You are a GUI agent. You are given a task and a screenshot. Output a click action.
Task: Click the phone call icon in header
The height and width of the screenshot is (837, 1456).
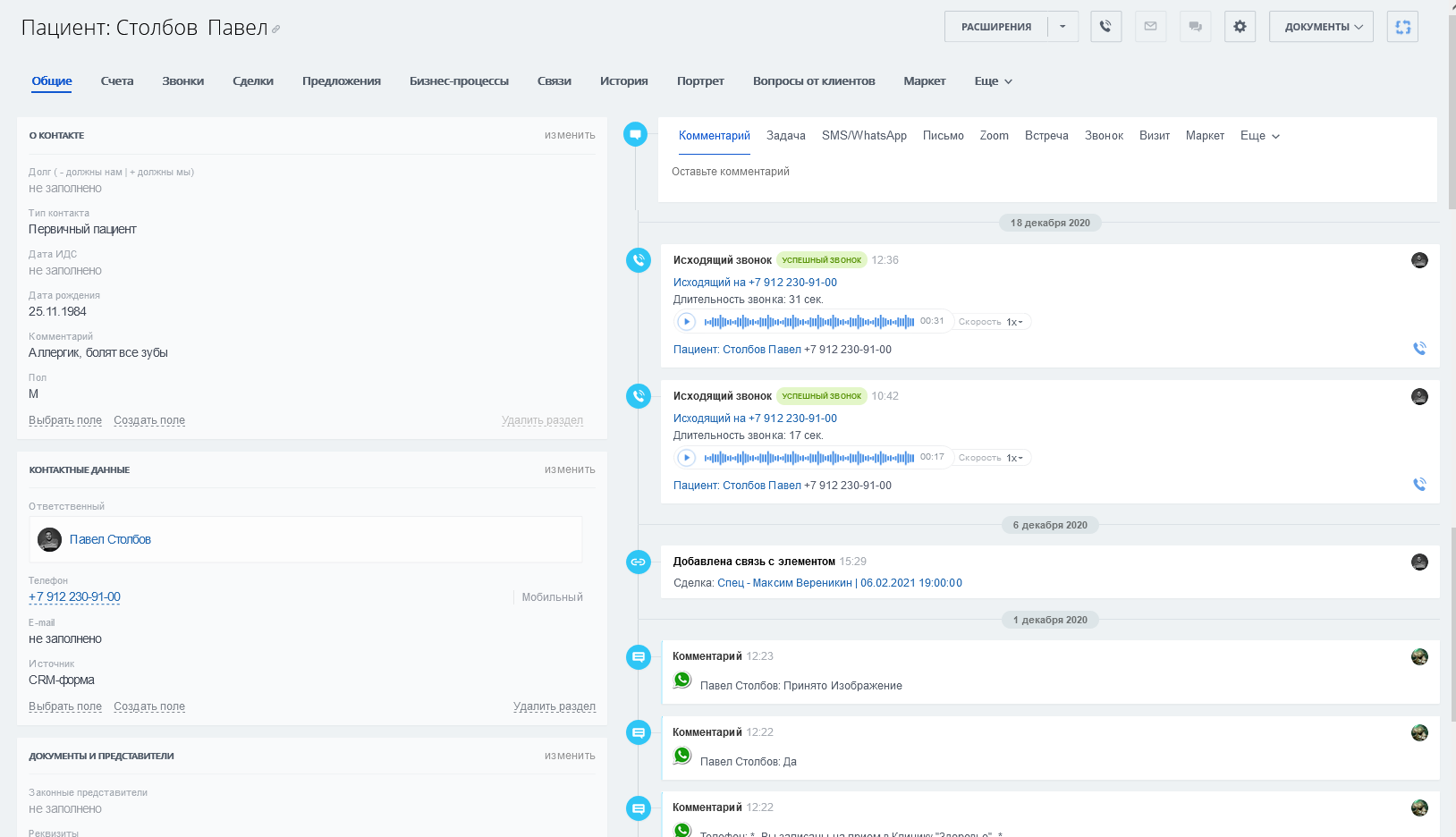(1105, 27)
